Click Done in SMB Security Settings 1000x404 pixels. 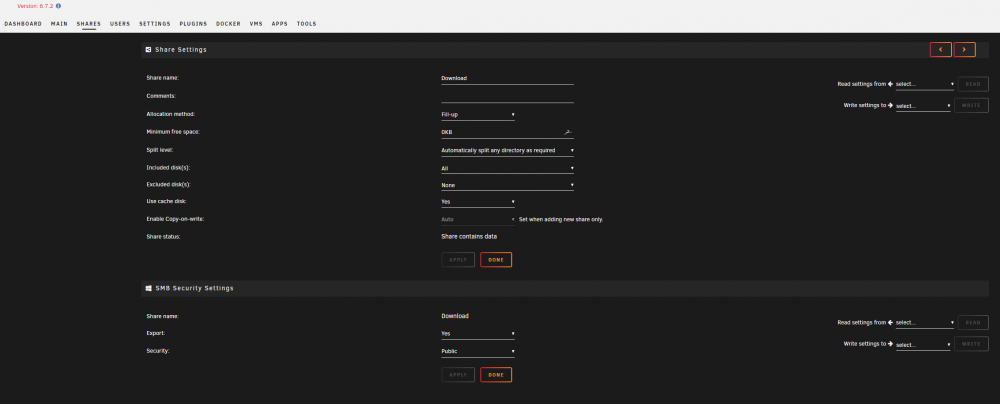point(496,375)
